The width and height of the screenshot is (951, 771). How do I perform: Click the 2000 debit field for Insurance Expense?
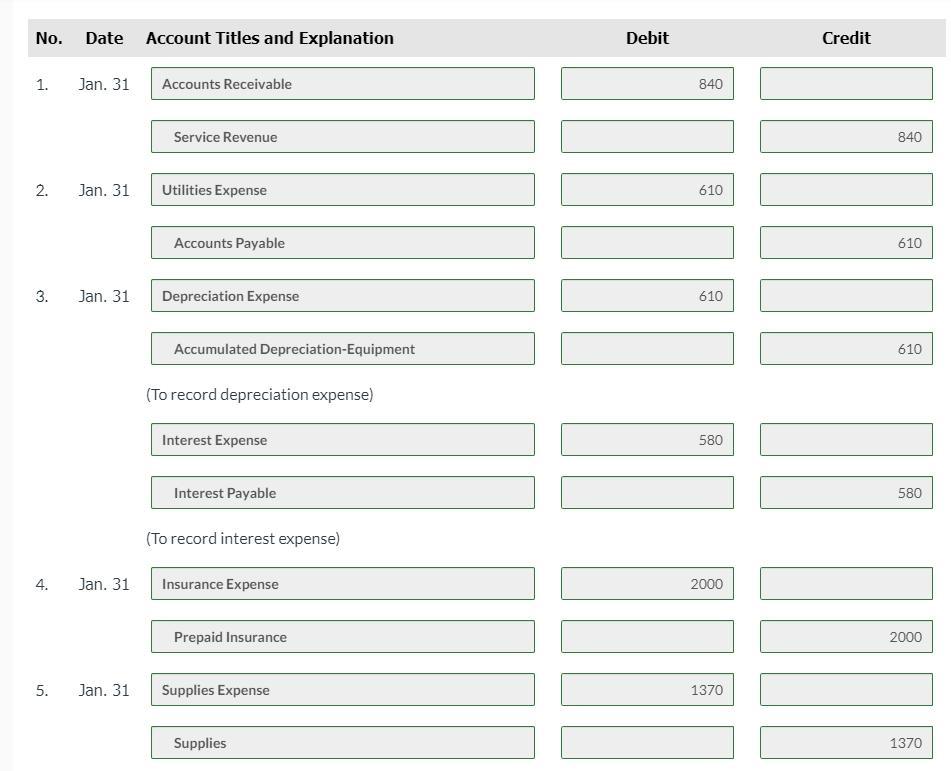pos(646,584)
